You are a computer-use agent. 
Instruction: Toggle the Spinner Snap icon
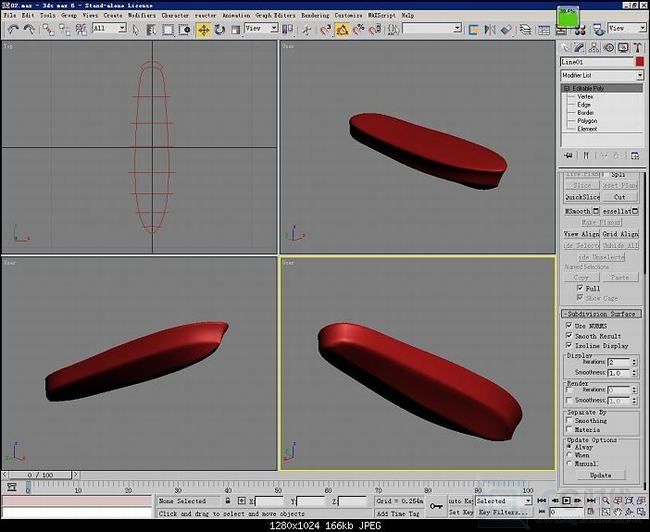375,29
